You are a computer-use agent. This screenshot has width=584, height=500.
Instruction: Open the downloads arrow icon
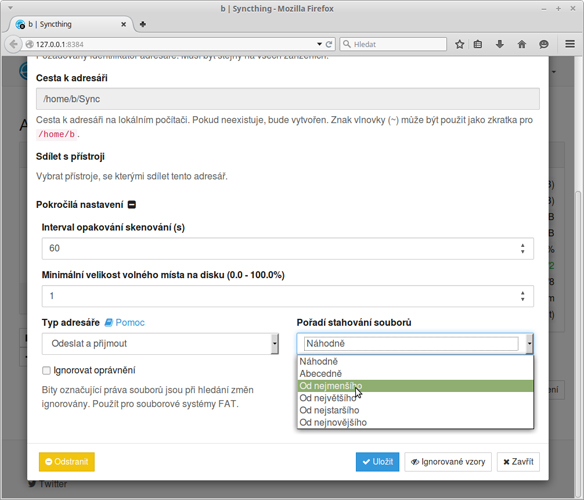click(x=500, y=44)
